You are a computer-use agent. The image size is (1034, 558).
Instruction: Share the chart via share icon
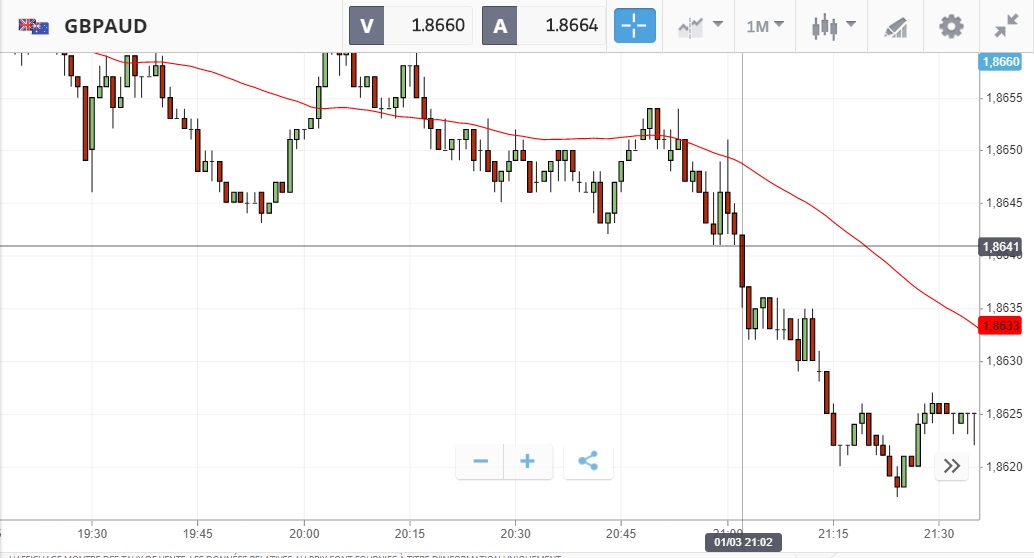588,461
